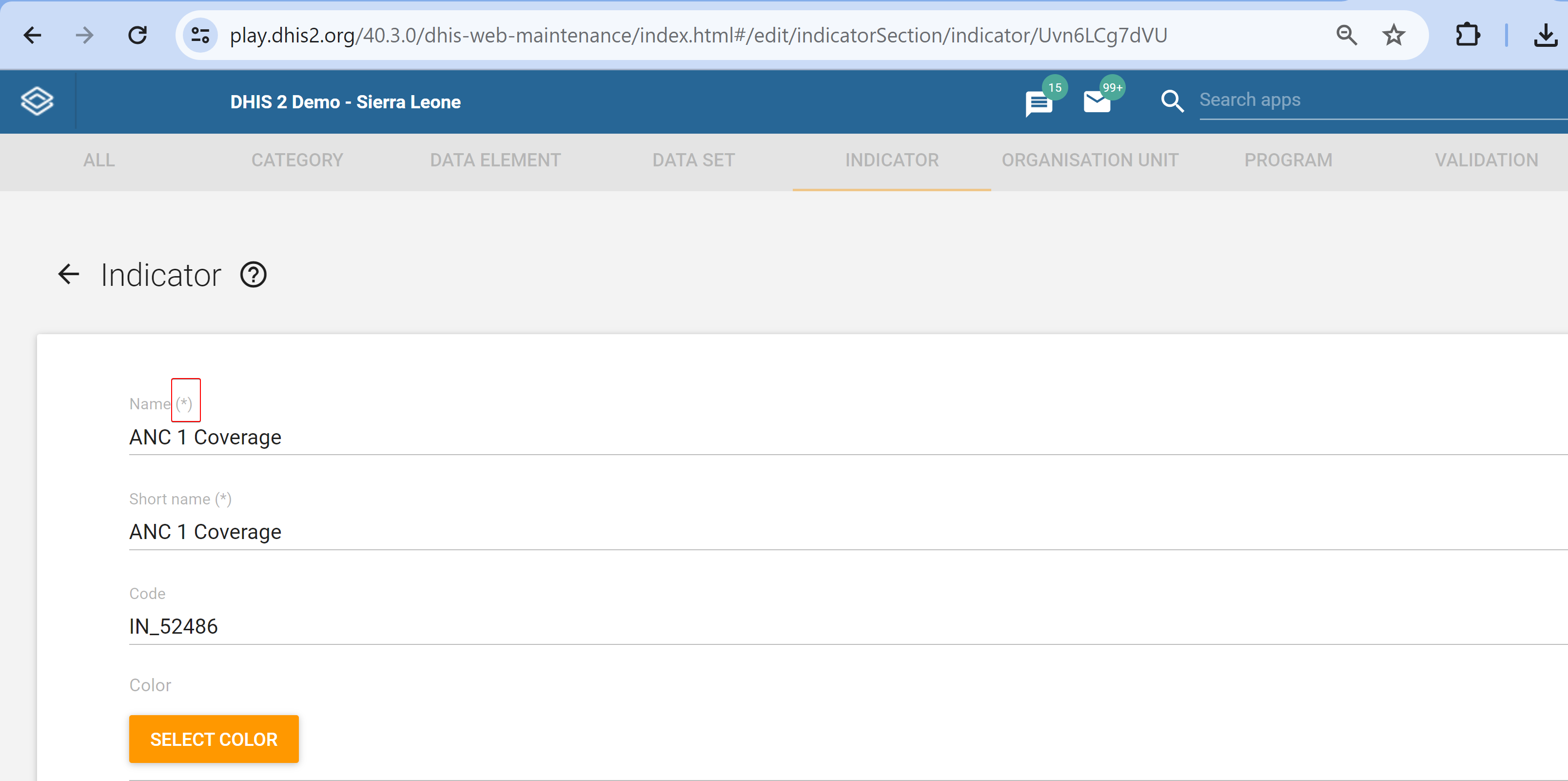Click the Name field with ANC 1 Coverage

coord(848,437)
